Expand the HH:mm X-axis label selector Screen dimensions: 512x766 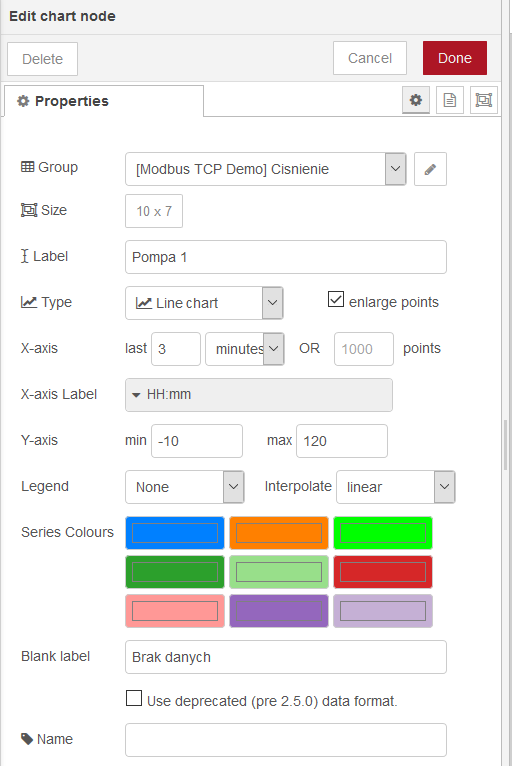coord(259,395)
